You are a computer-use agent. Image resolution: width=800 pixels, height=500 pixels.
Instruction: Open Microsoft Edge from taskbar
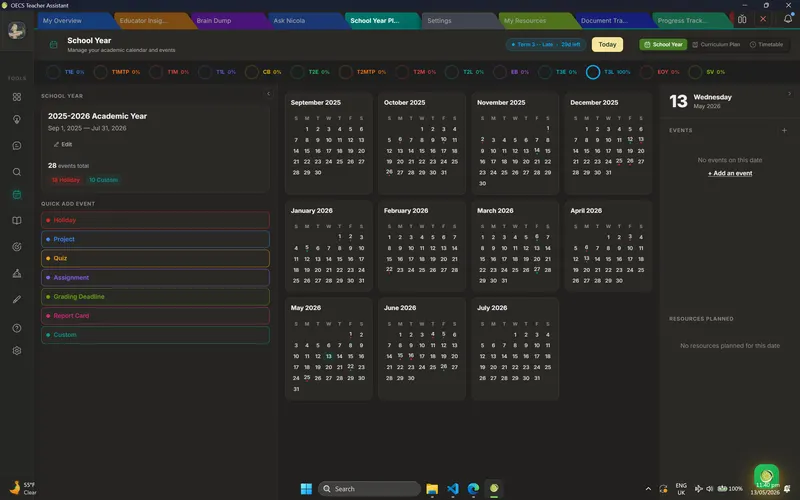point(473,489)
